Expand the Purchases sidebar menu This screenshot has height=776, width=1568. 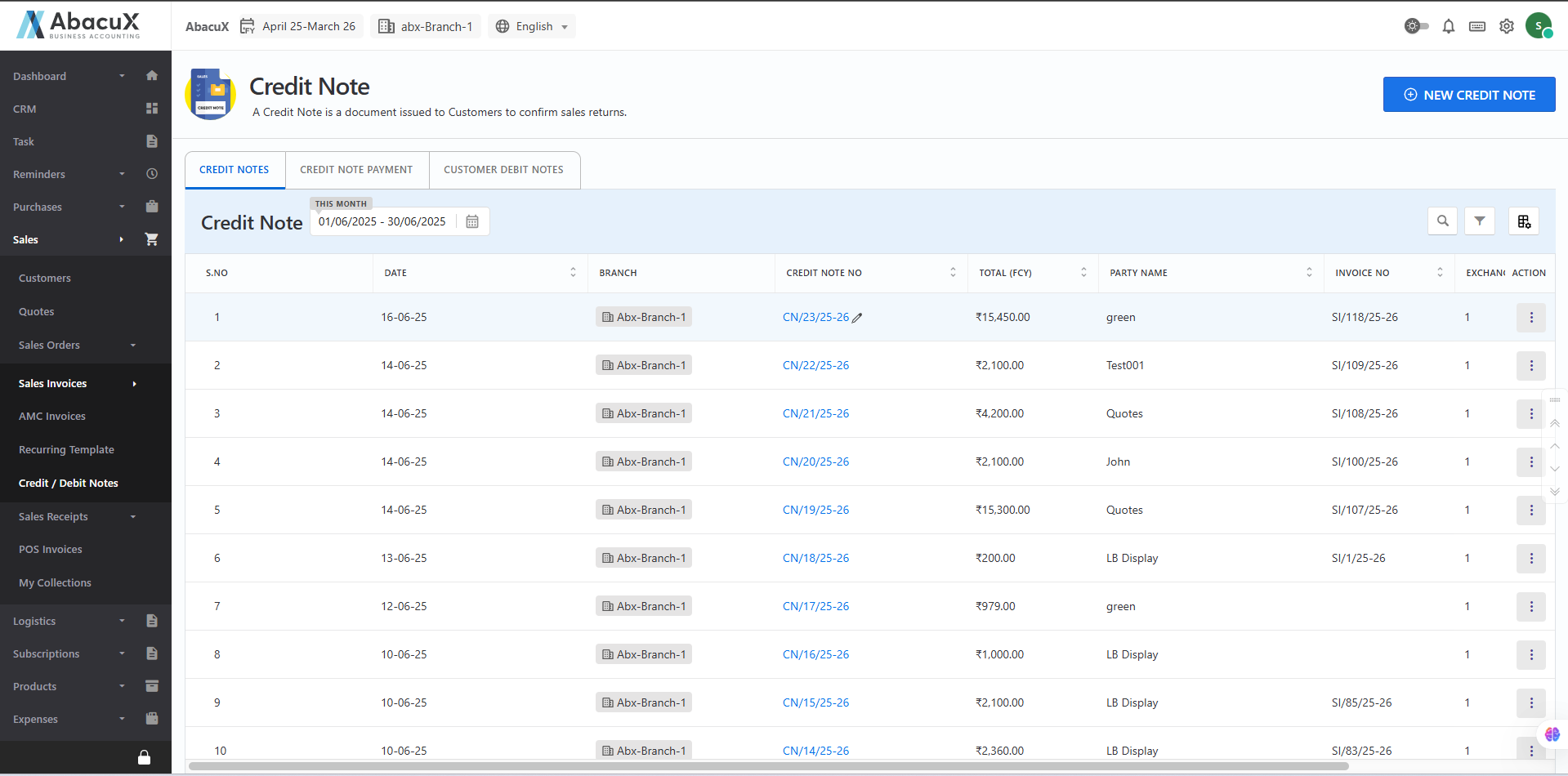(122, 207)
